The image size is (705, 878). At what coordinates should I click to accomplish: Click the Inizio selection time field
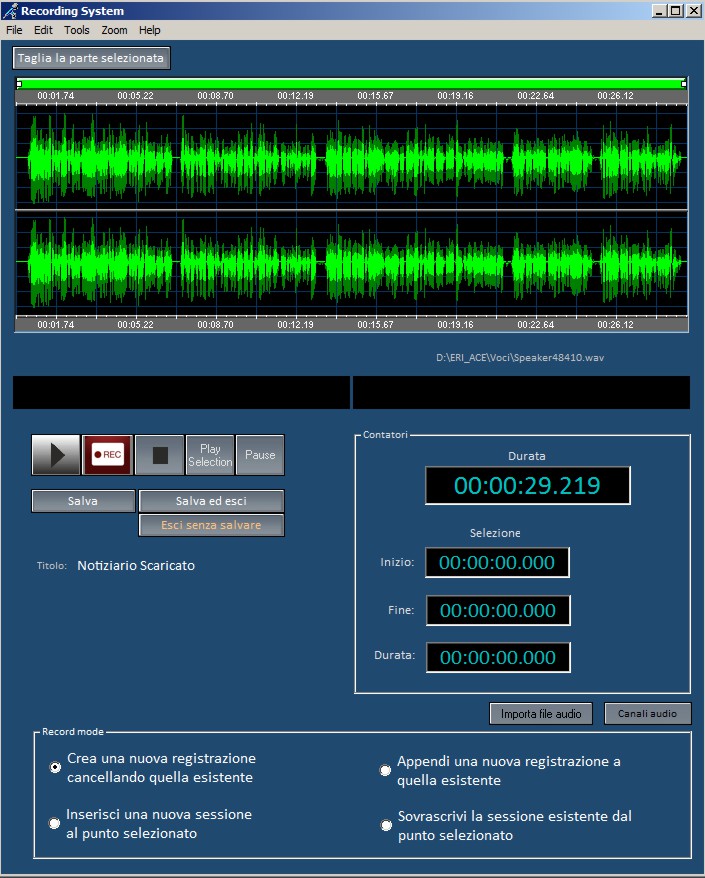pyautogui.click(x=497, y=563)
